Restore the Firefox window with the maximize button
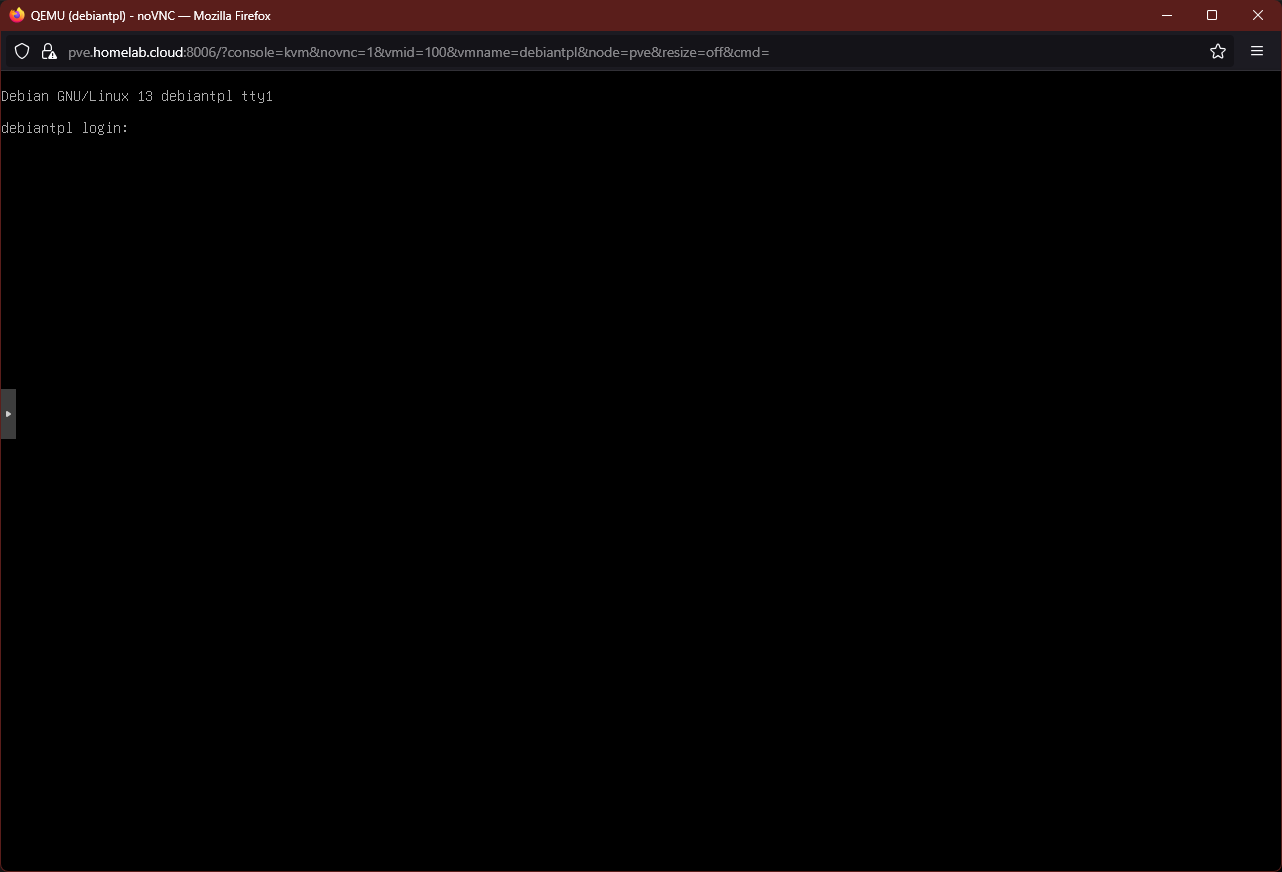This screenshot has height=872, width=1282. (x=1211, y=15)
